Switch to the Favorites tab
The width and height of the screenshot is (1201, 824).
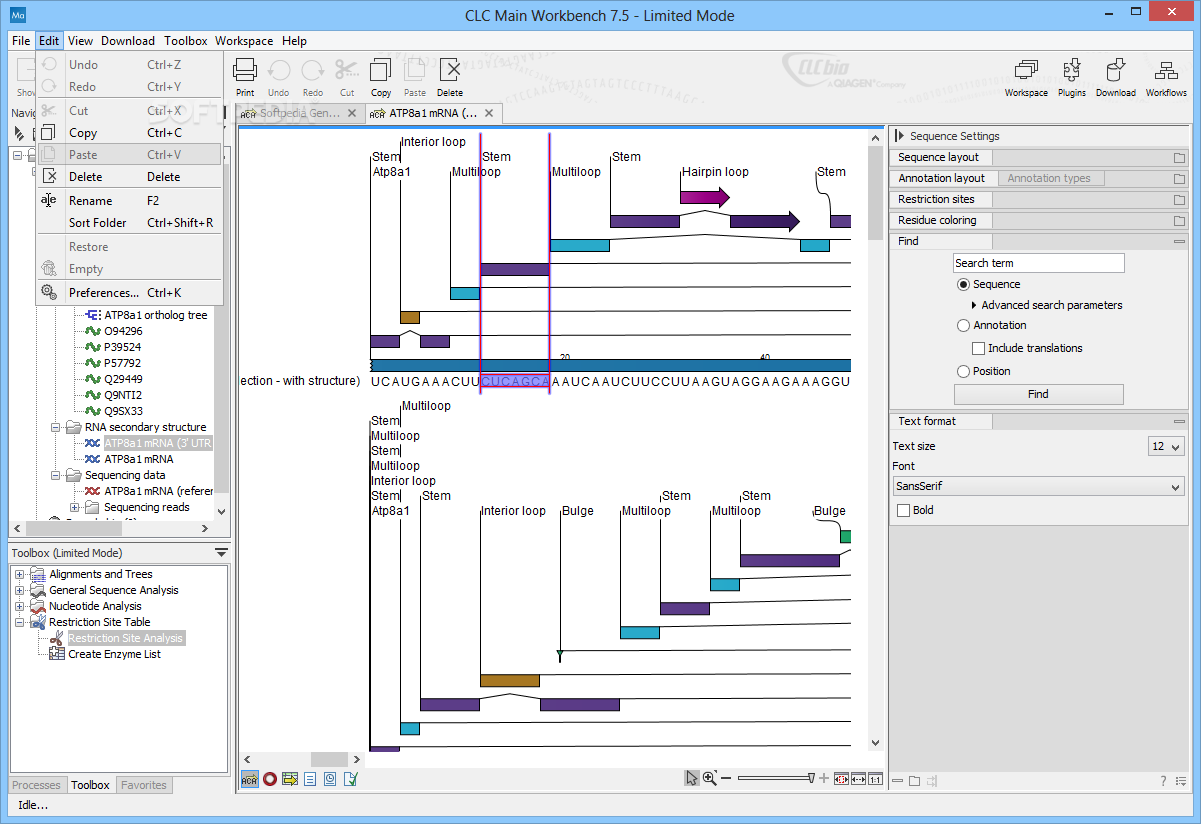(x=144, y=785)
